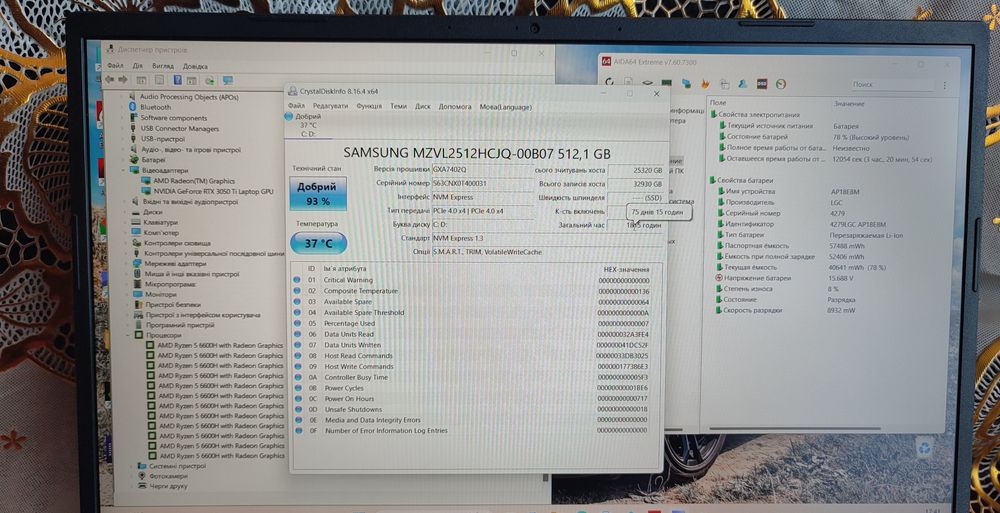Viewport: 1000px width, 513px height.
Task: Expand the Bluetooth category
Action: (124, 107)
